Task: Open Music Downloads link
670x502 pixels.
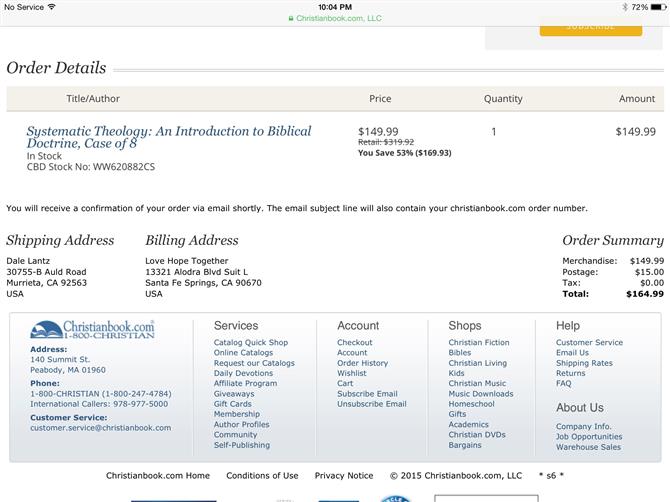Action: click(x=481, y=393)
